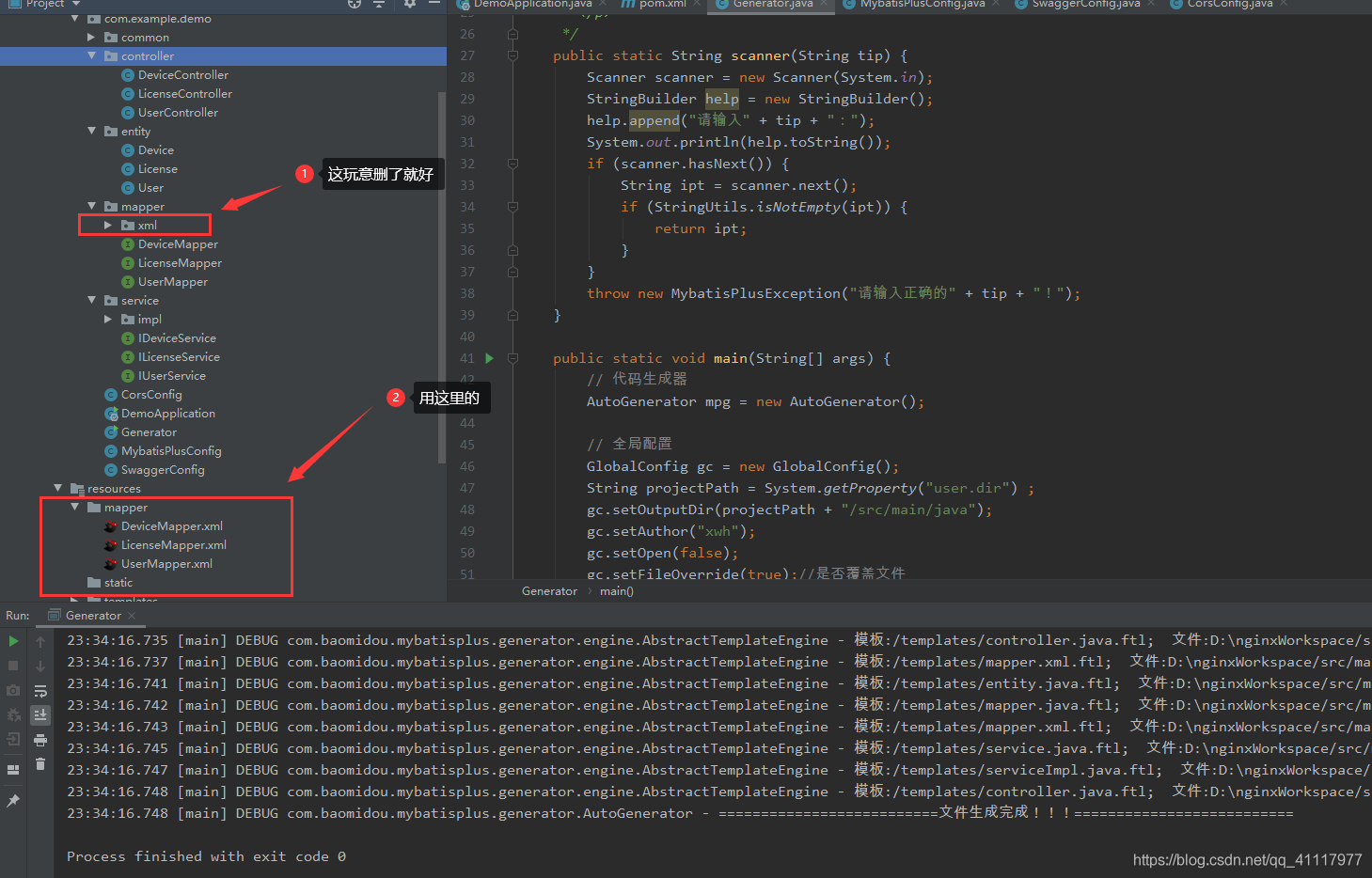
Task: Select UserMapper interface
Action: (173, 282)
